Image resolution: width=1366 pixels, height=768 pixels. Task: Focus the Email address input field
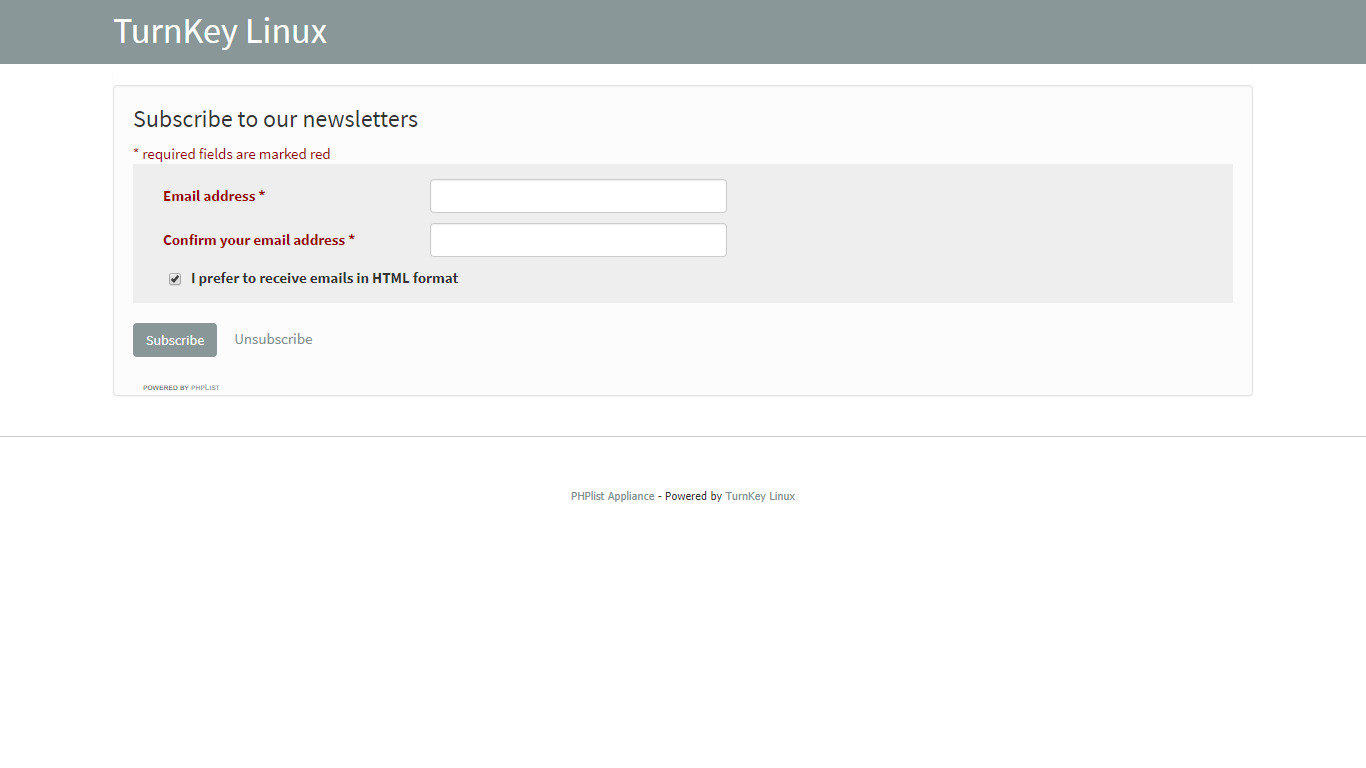pos(578,196)
